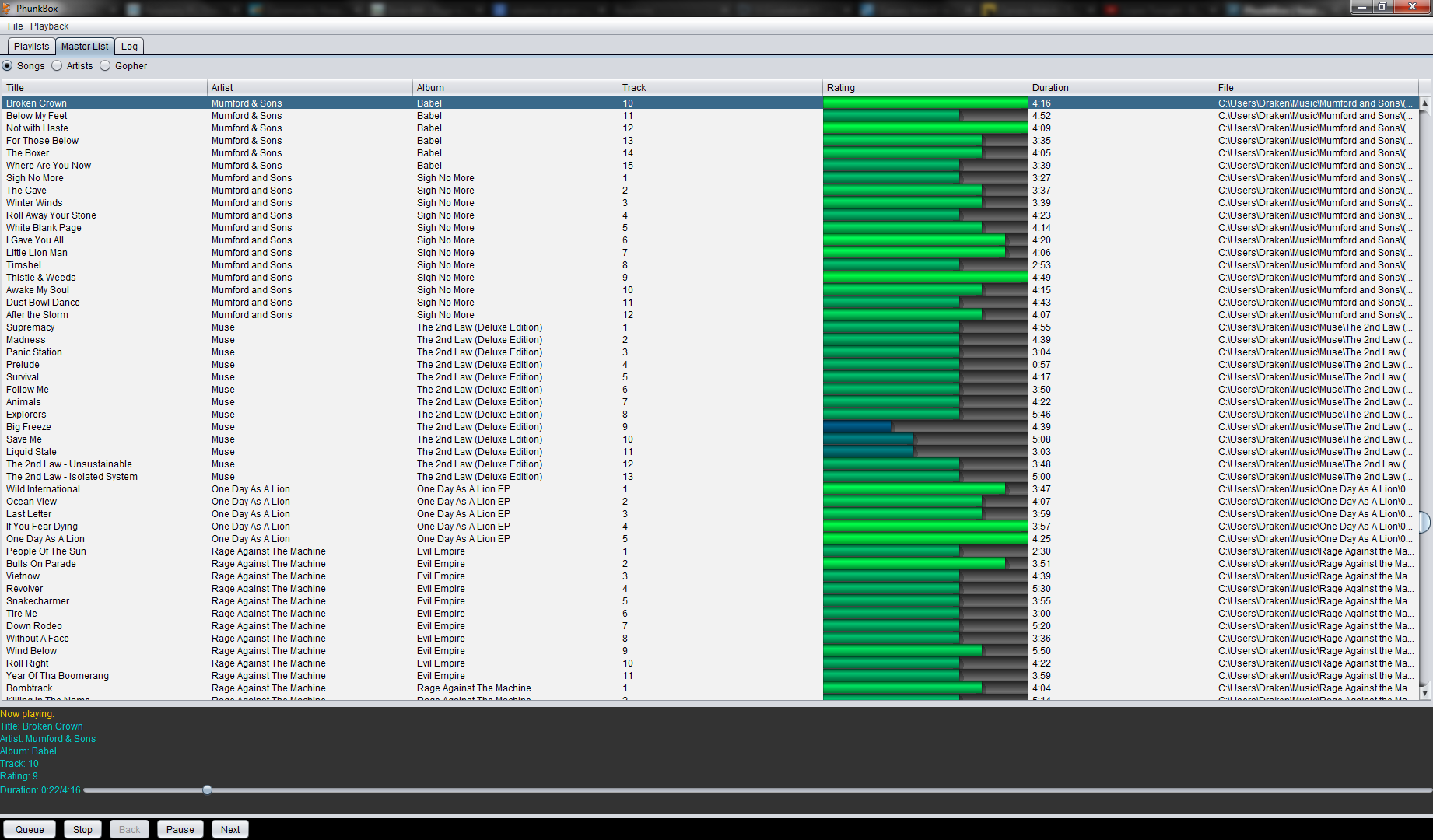
Task: Select the song "Dust Bowl Dance"
Action: coord(43,303)
